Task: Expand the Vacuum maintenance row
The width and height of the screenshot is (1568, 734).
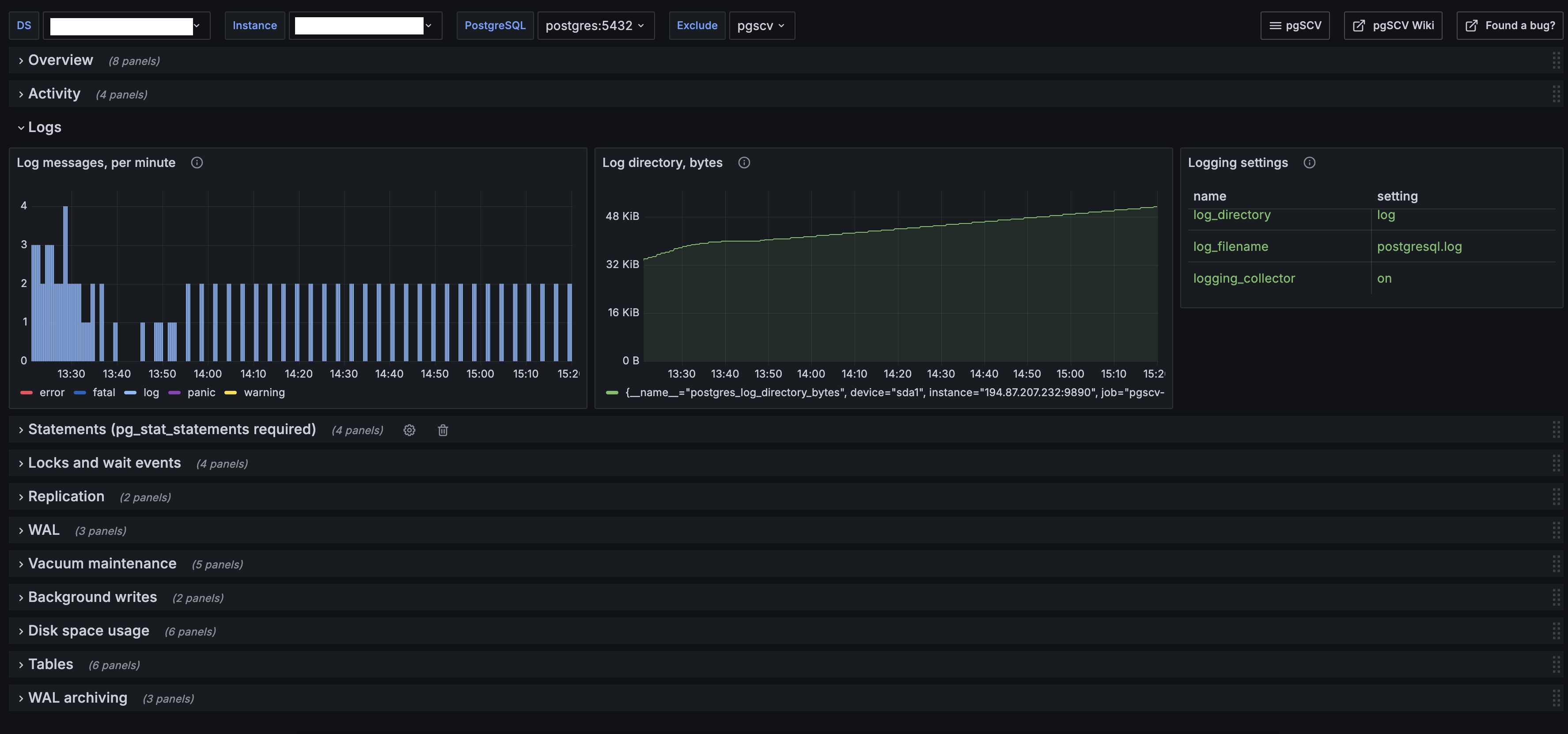Action: click(x=102, y=564)
